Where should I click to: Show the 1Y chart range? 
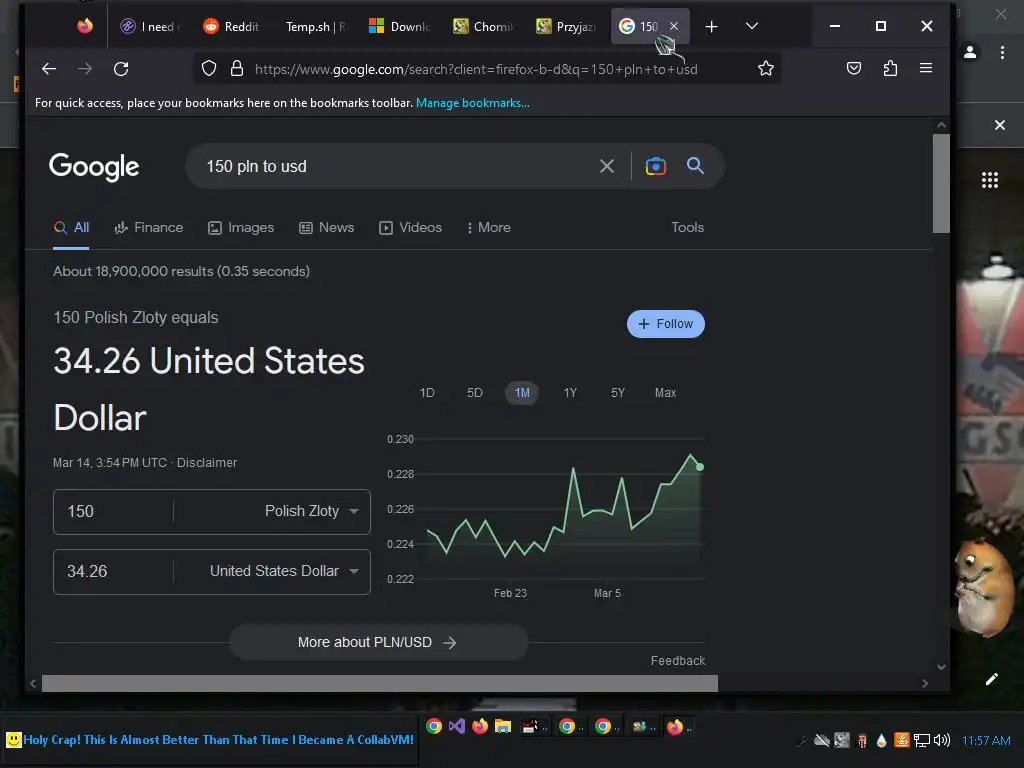click(570, 393)
